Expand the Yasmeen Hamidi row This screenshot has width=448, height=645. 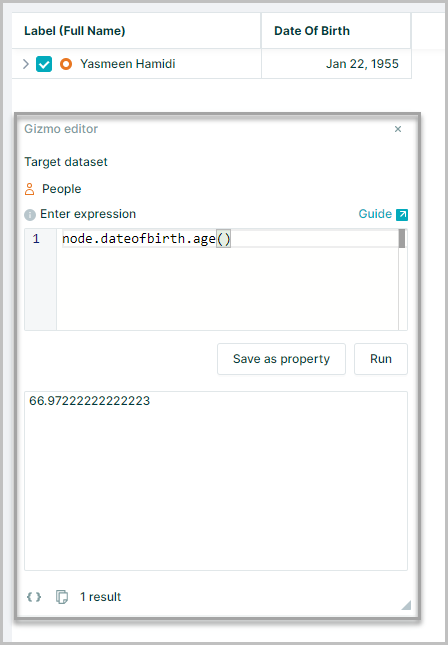click(26, 64)
